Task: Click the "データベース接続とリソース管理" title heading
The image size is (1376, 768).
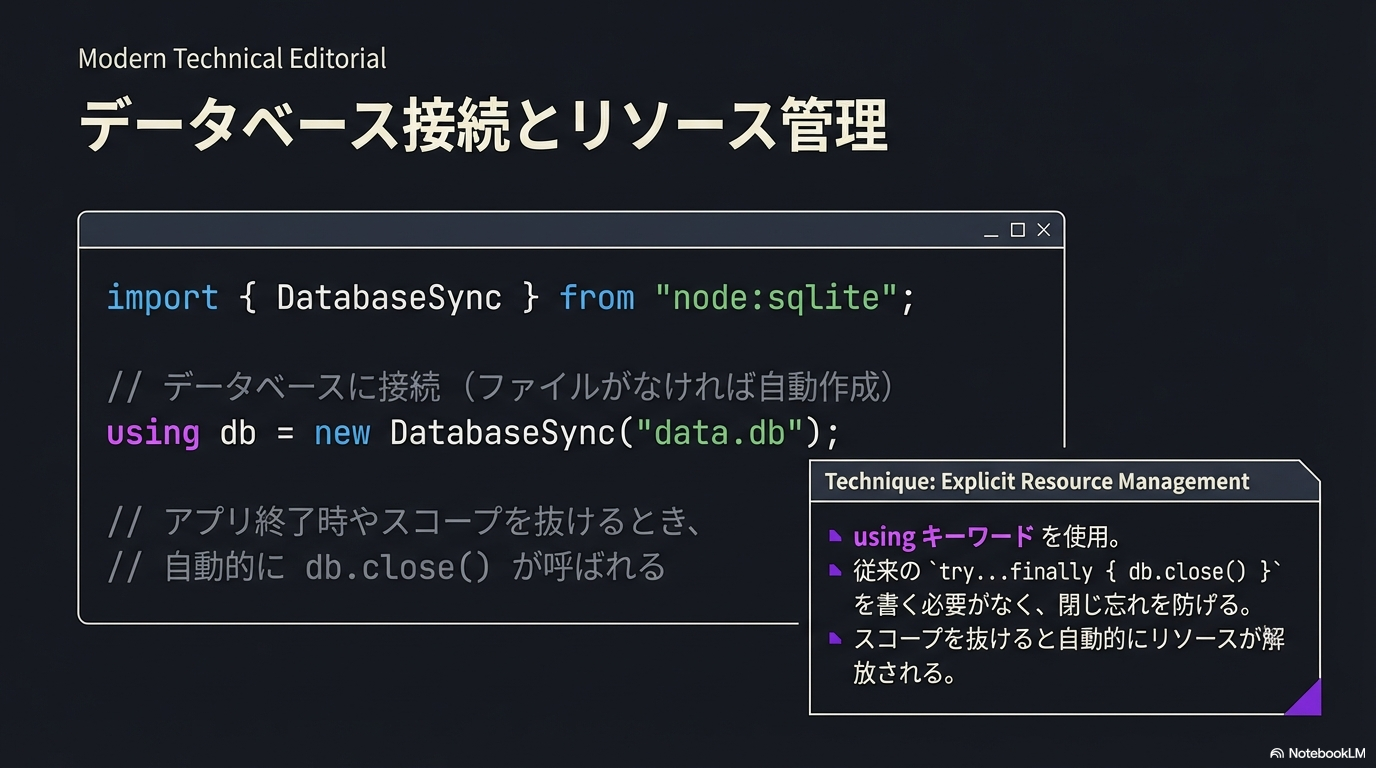Action: click(483, 127)
